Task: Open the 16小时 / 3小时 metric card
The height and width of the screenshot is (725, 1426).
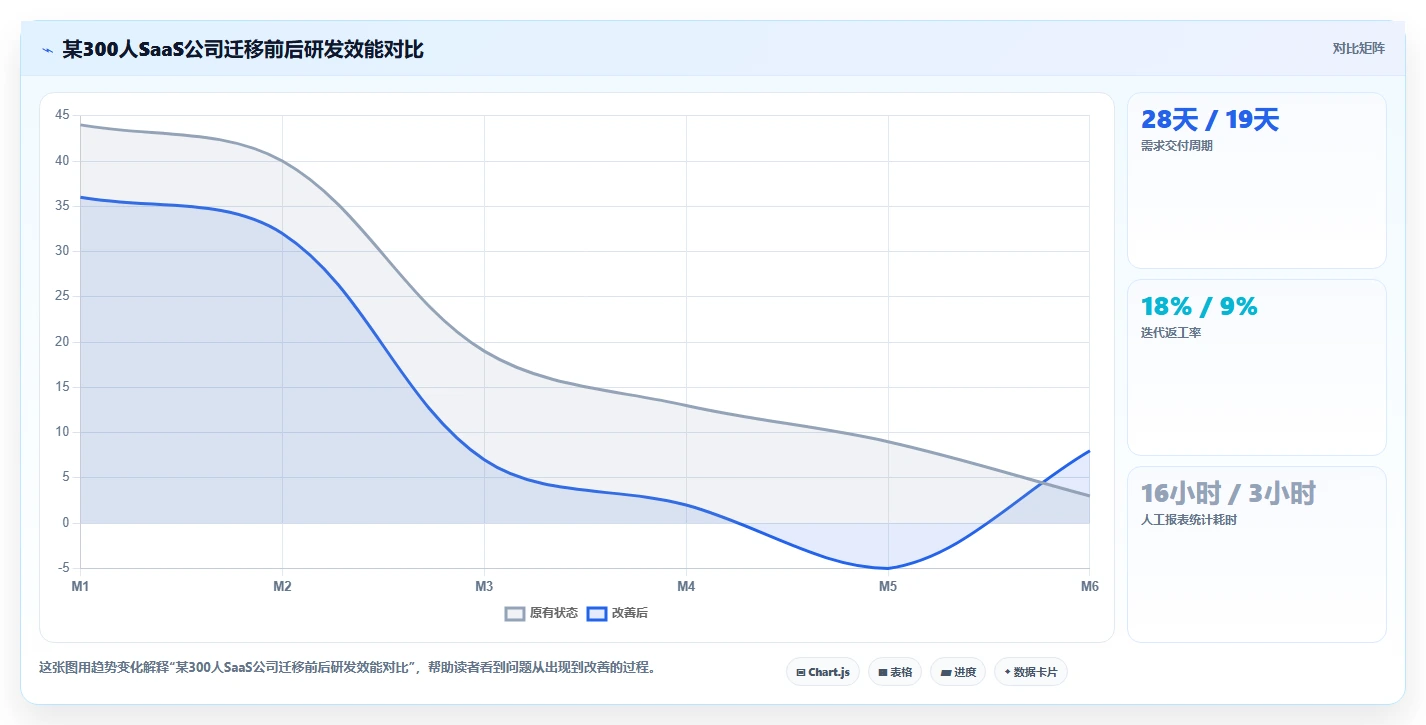Action: [x=1257, y=555]
